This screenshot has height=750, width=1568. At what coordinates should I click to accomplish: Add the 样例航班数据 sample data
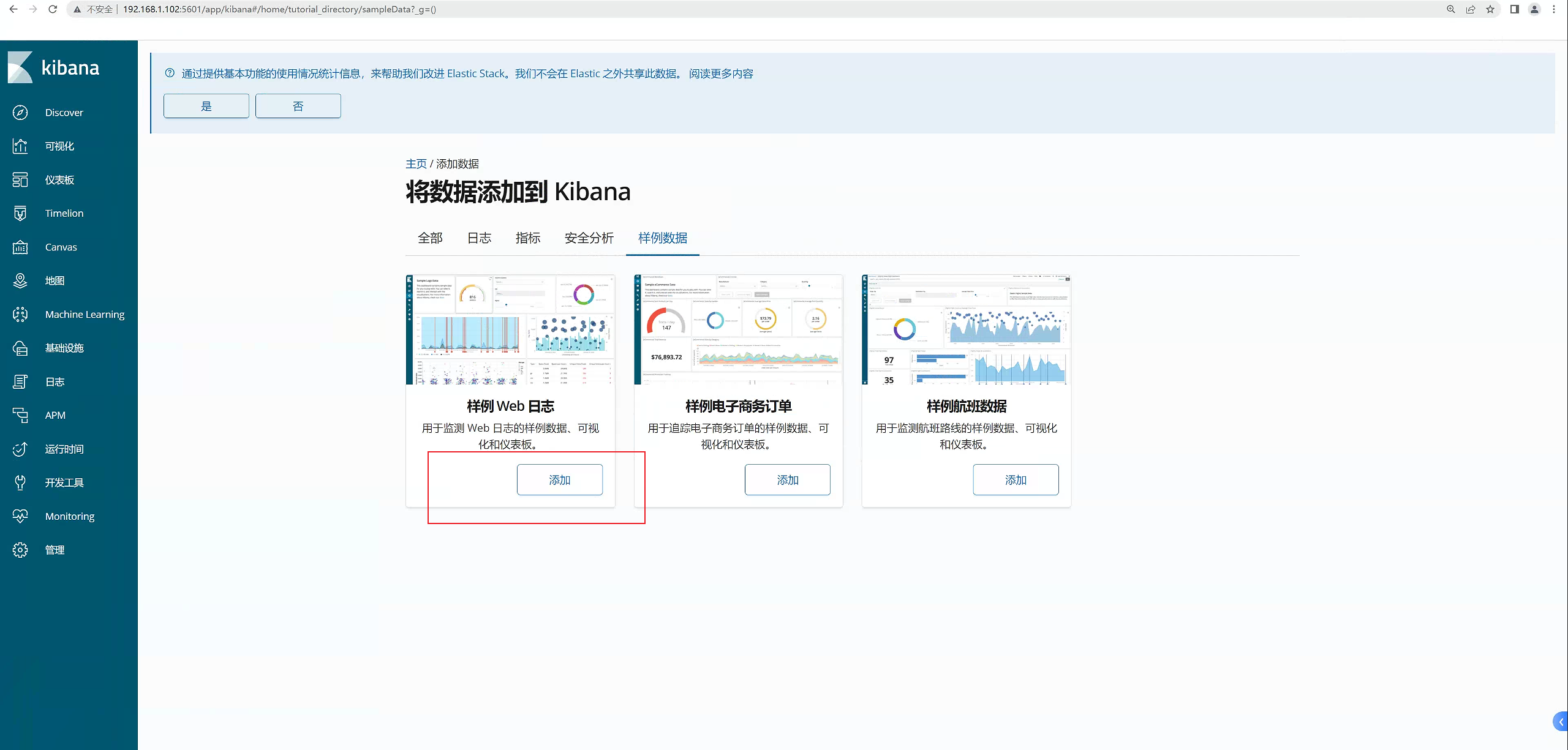(x=1016, y=480)
